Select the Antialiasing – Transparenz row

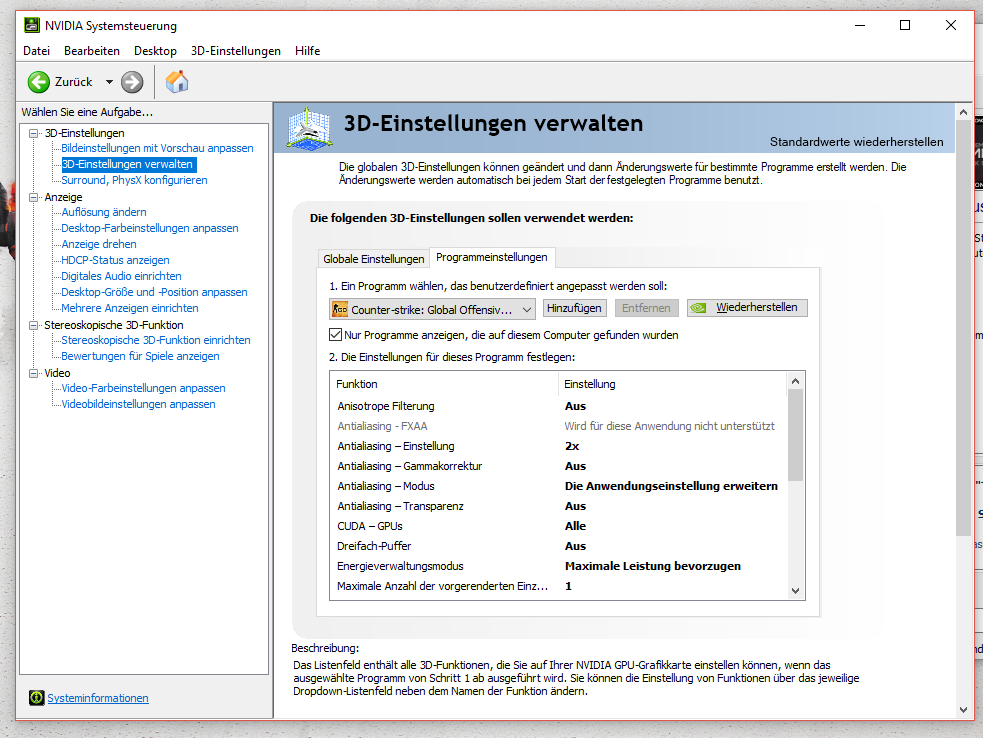pos(558,507)
